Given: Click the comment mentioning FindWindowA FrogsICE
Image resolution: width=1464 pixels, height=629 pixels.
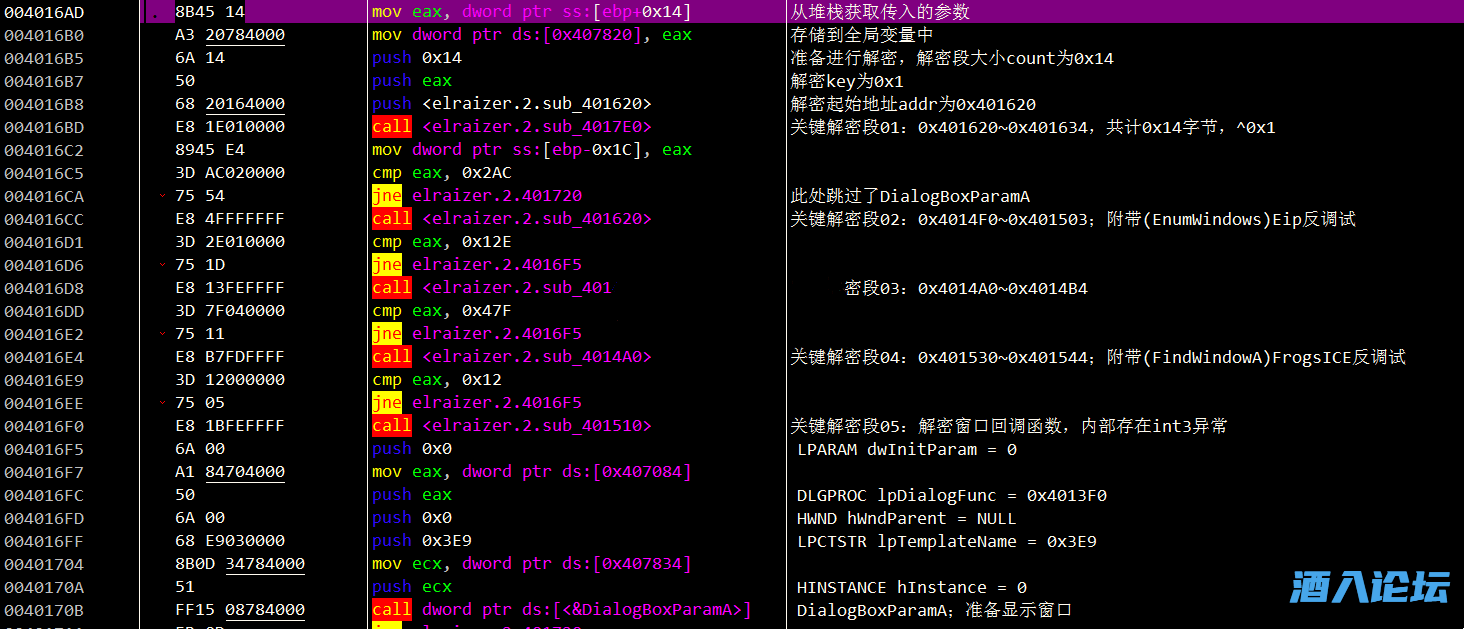Looking at the screenshot, I should (x=1097, y=357).
